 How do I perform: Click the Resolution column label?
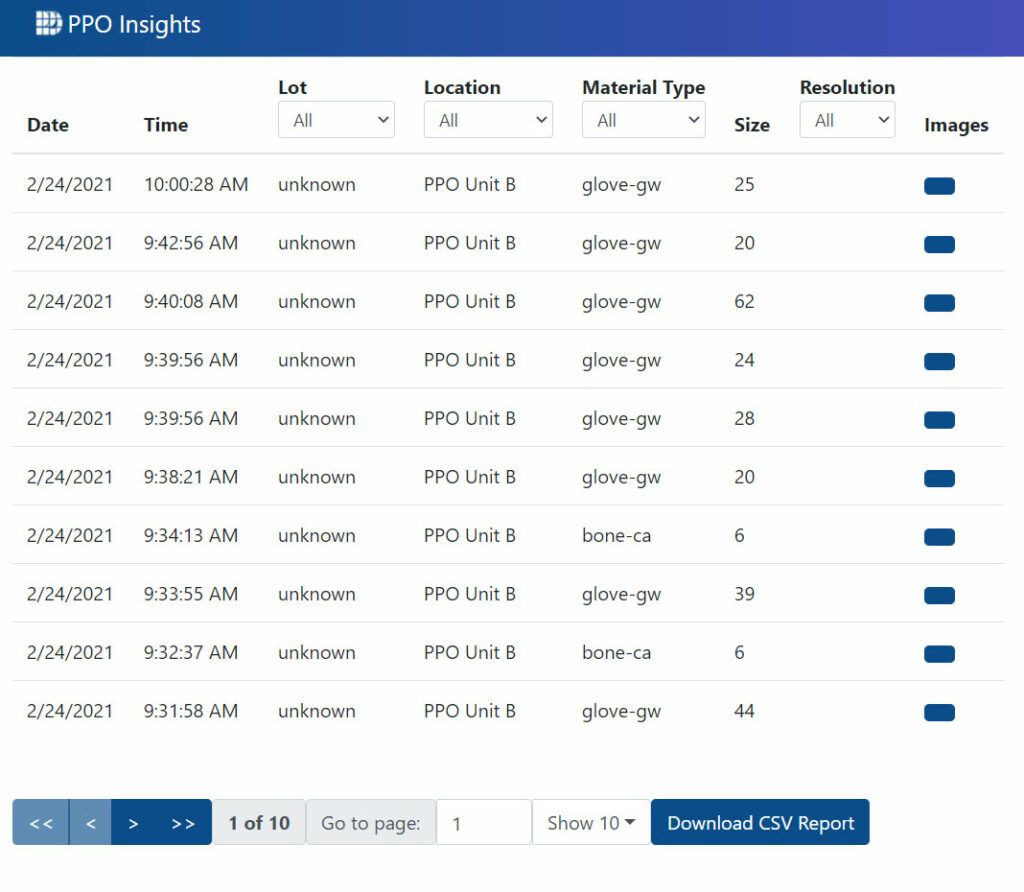point(847,88)
